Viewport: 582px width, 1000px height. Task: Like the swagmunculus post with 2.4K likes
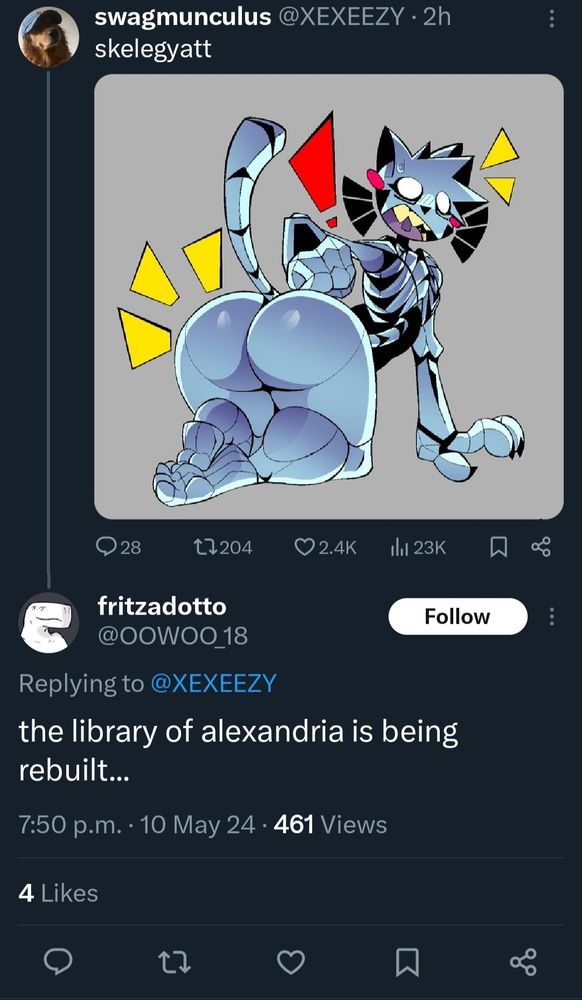tap(325, 547)
